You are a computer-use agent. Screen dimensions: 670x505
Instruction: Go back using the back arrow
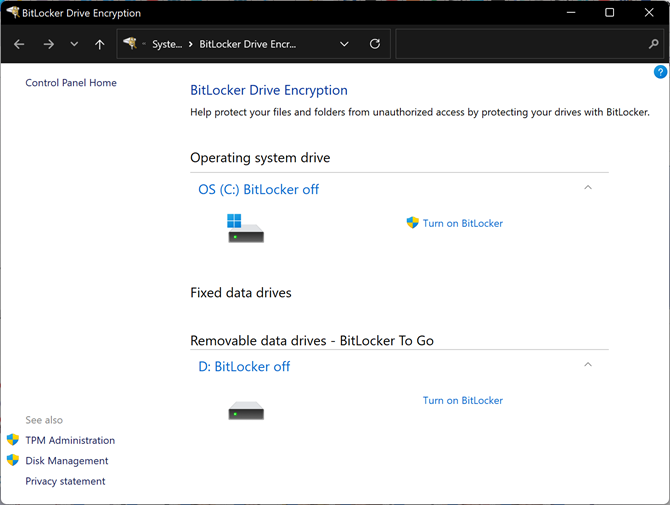click(x=19, y=44)
